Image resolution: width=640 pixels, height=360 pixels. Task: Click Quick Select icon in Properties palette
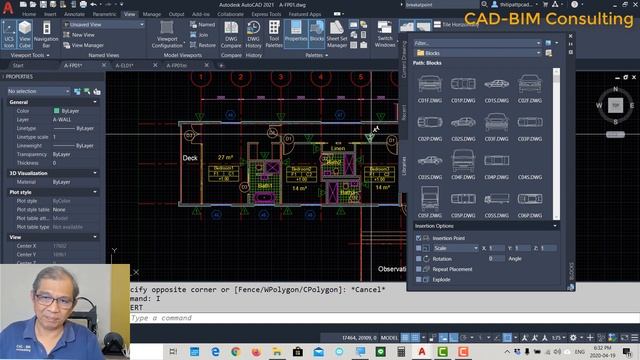[97, 91]
